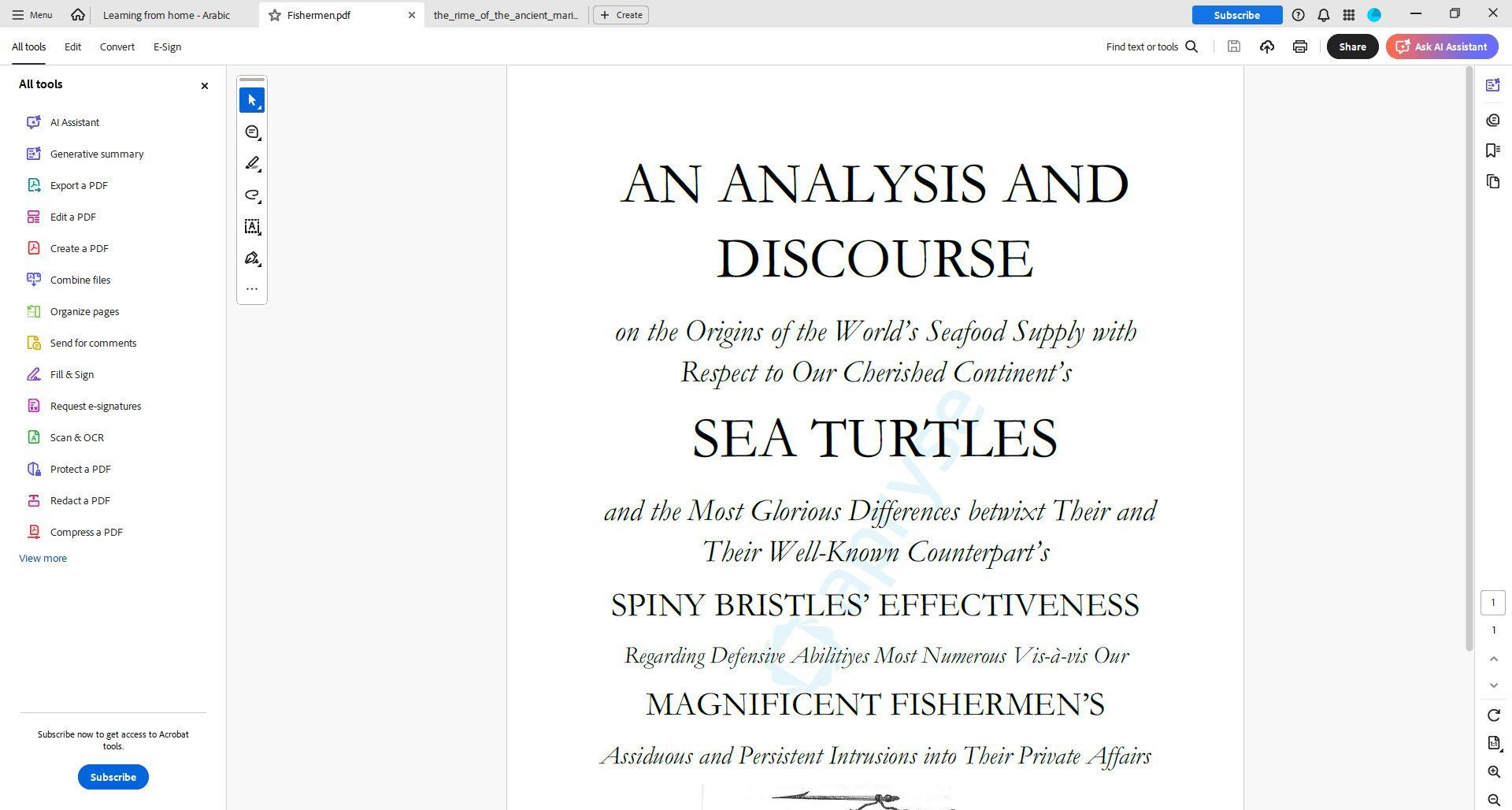This screenshot has width=1512, height=810.
Task: Select the freehand draw loop tool
Action: pos(252,195)
